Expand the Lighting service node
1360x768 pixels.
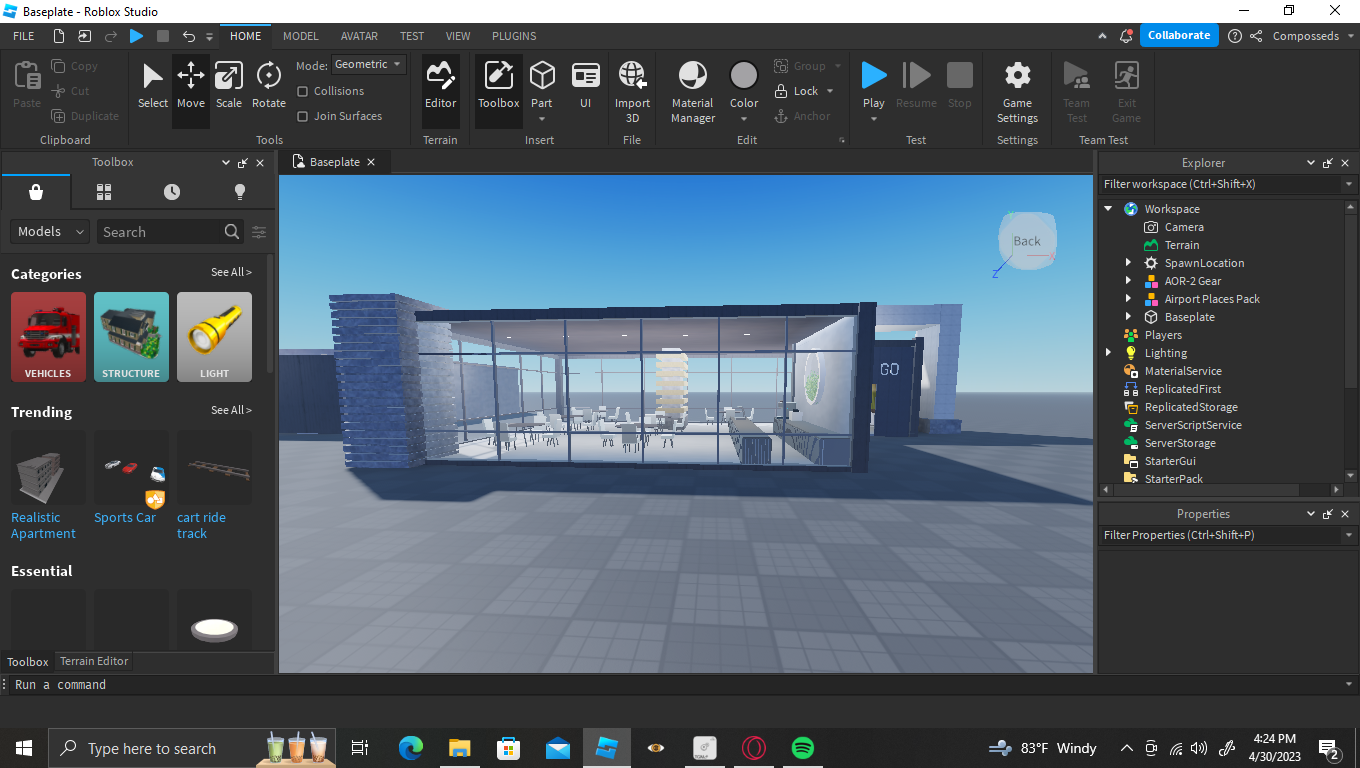point(1108,353)
